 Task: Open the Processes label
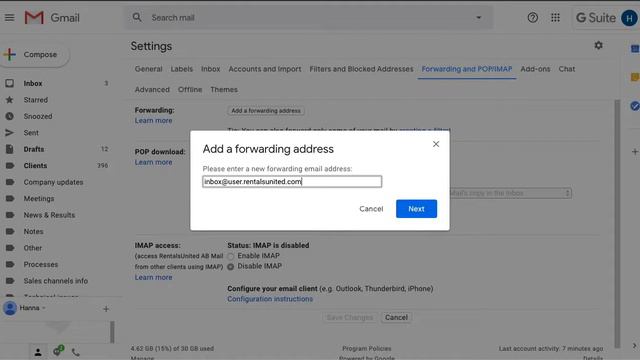tap(41, 264)
